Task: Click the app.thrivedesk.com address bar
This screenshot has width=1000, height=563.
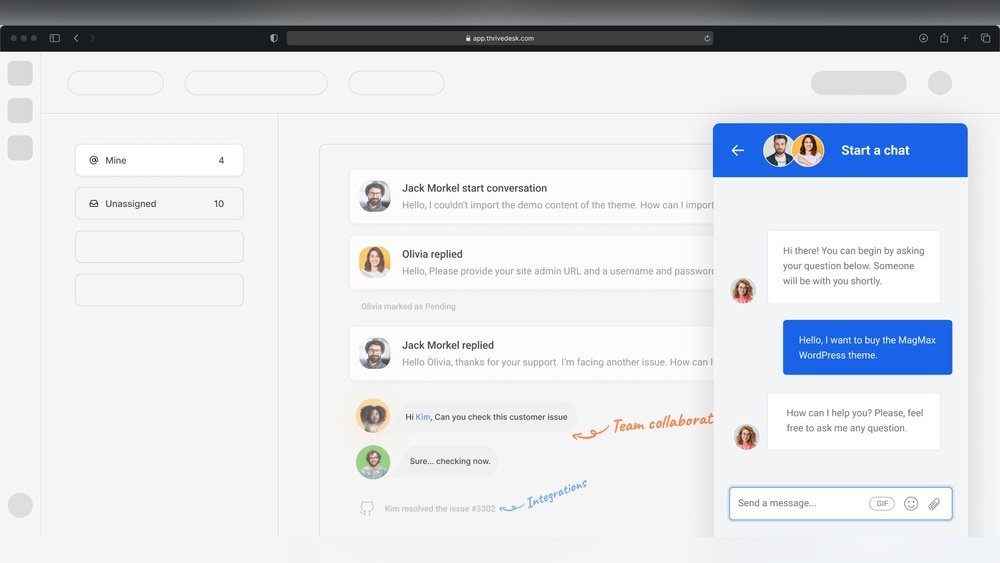Action: click(x=499, y=38)
